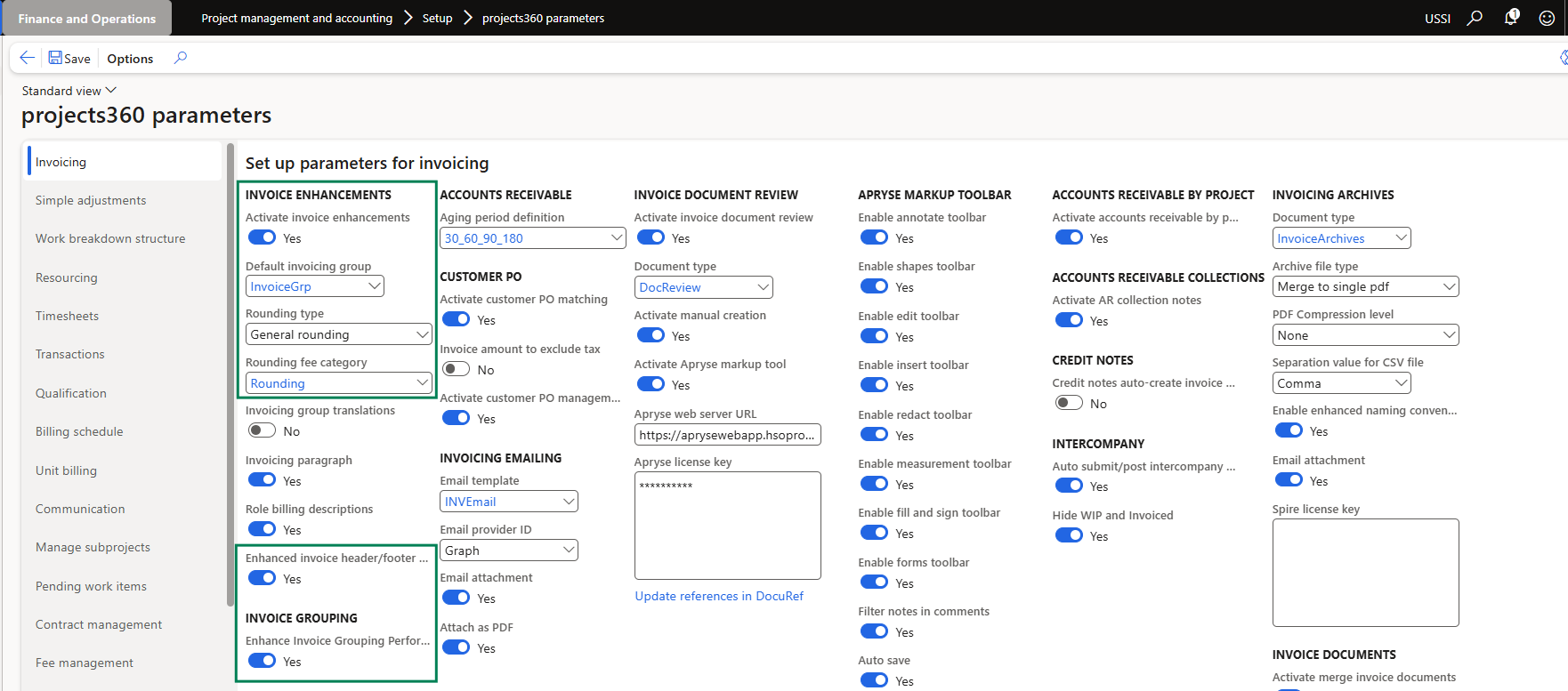Open the top bar search magnifier
This screenshot has height=691, width=1568.
[1475, 18]
